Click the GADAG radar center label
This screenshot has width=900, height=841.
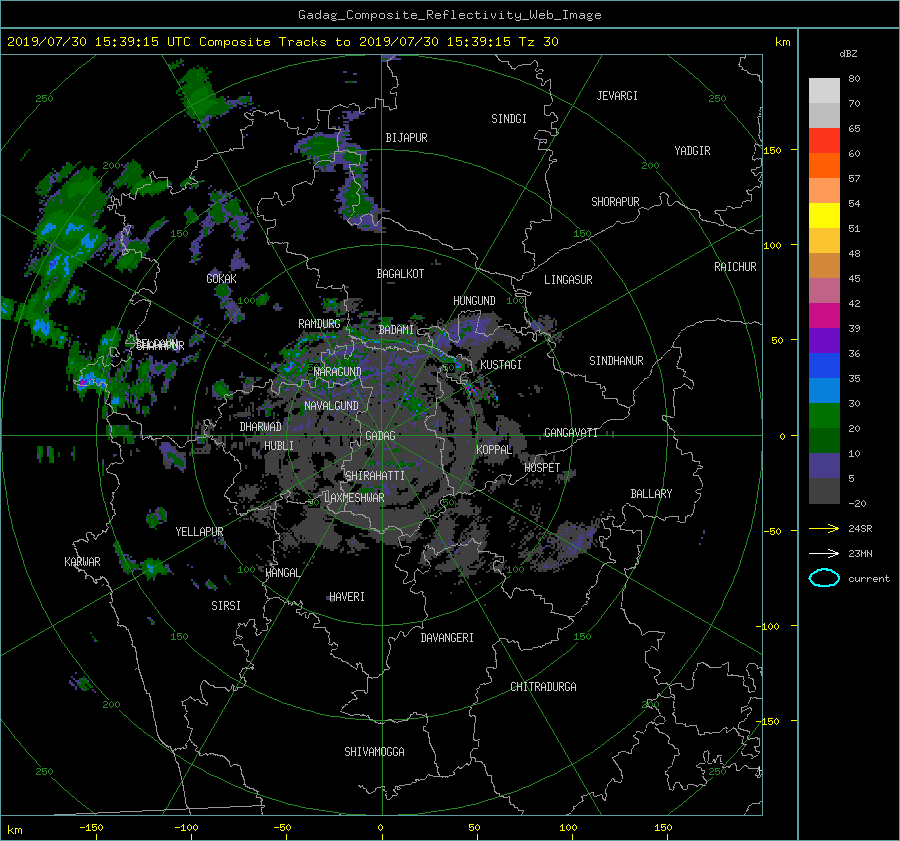point(380,436)
